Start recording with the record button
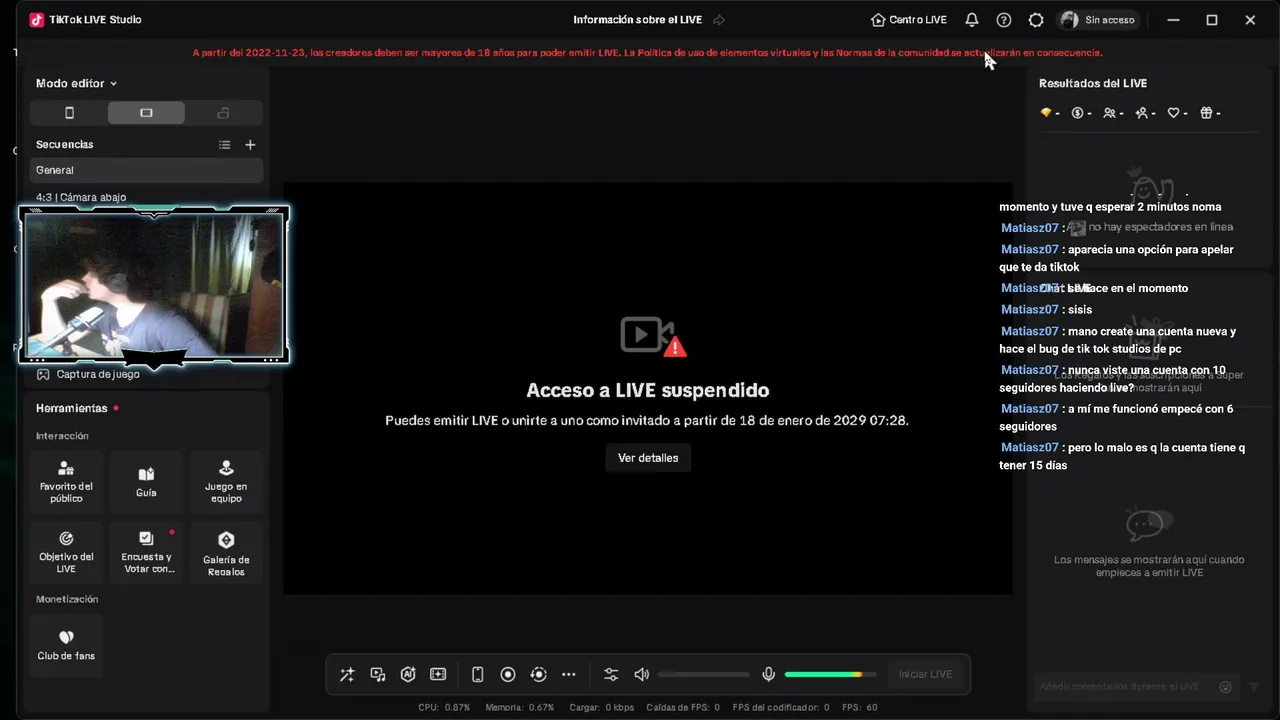Screen dimensions: 1280x720 508,674
